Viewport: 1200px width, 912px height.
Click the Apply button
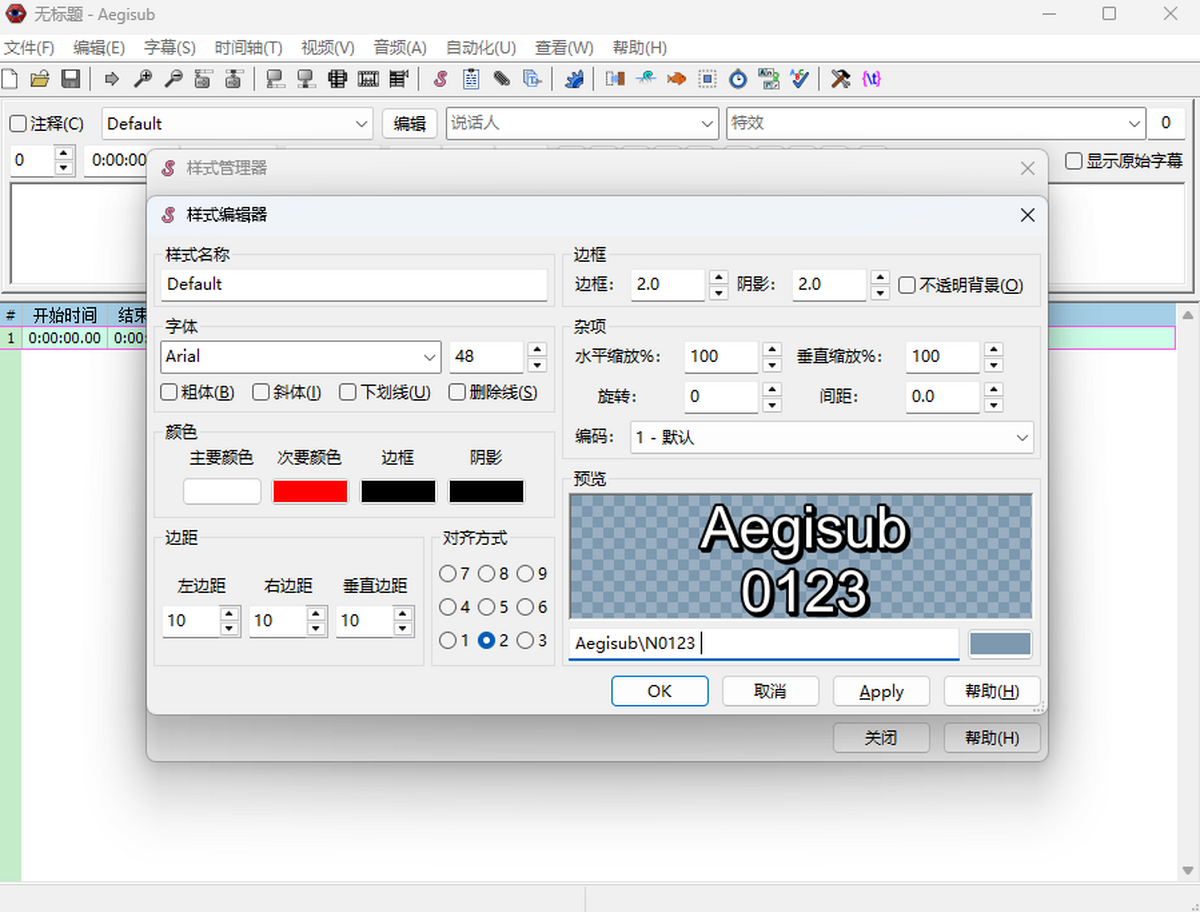882,691
